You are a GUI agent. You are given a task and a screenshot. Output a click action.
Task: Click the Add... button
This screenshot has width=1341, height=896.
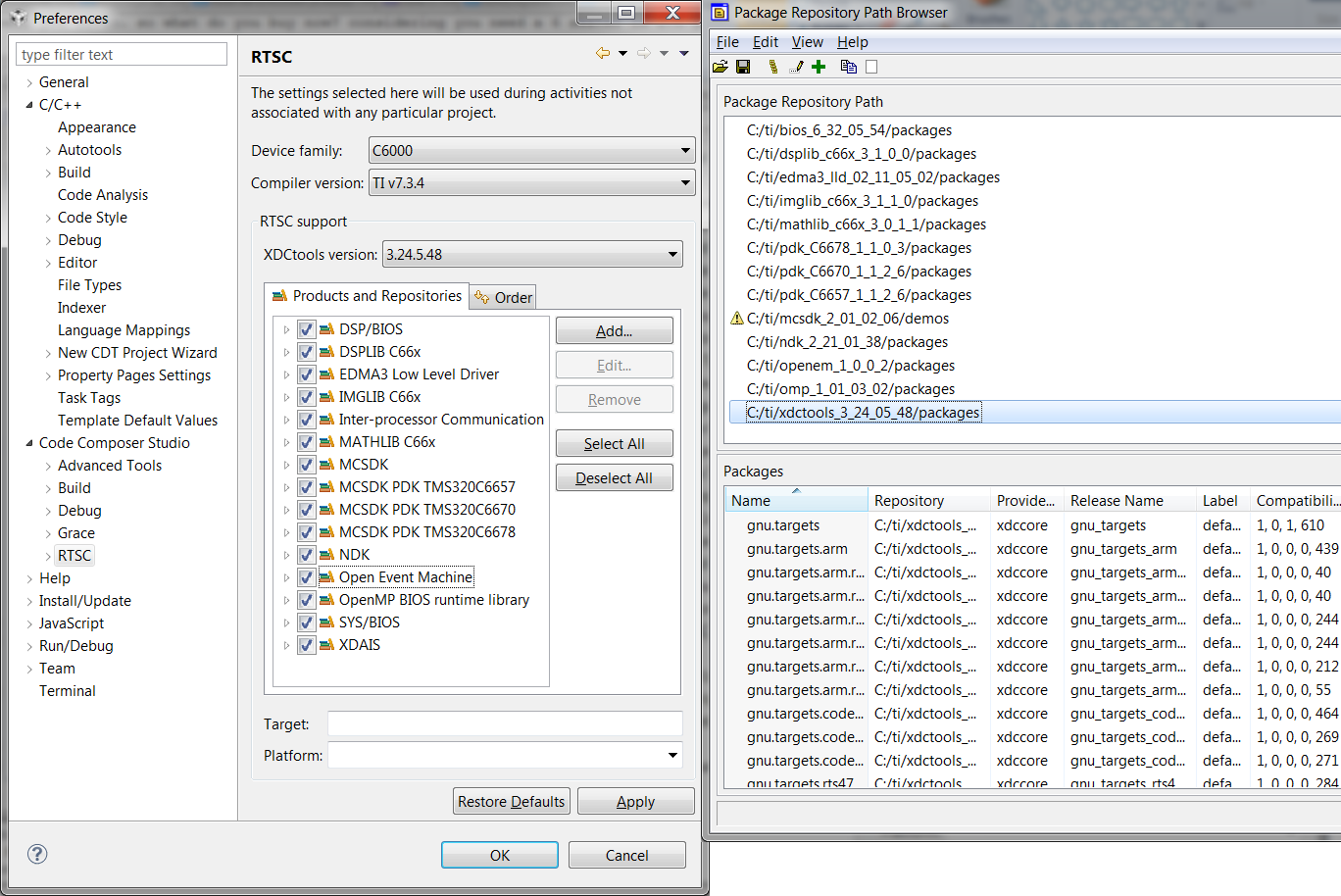click(x=615, y=331)
